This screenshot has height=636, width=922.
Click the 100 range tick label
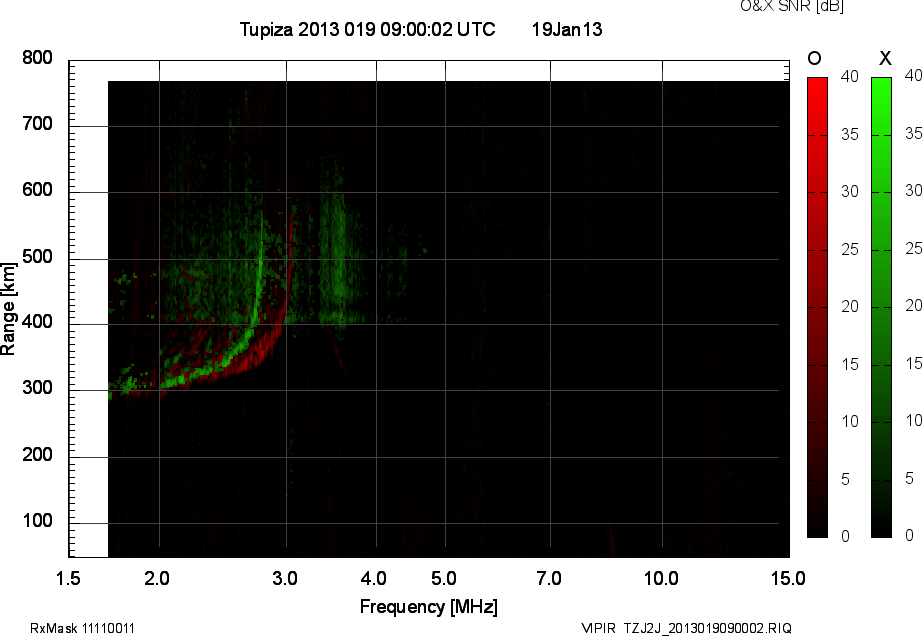[x=37, y=521]
